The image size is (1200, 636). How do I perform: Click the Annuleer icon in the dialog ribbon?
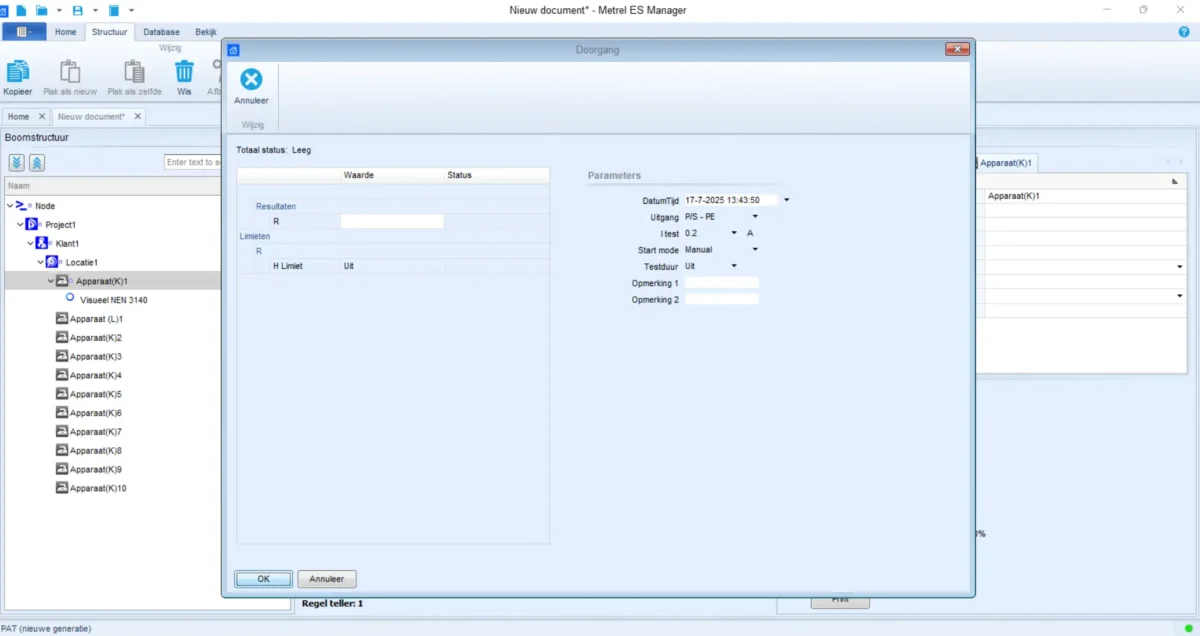coord(251,80)
